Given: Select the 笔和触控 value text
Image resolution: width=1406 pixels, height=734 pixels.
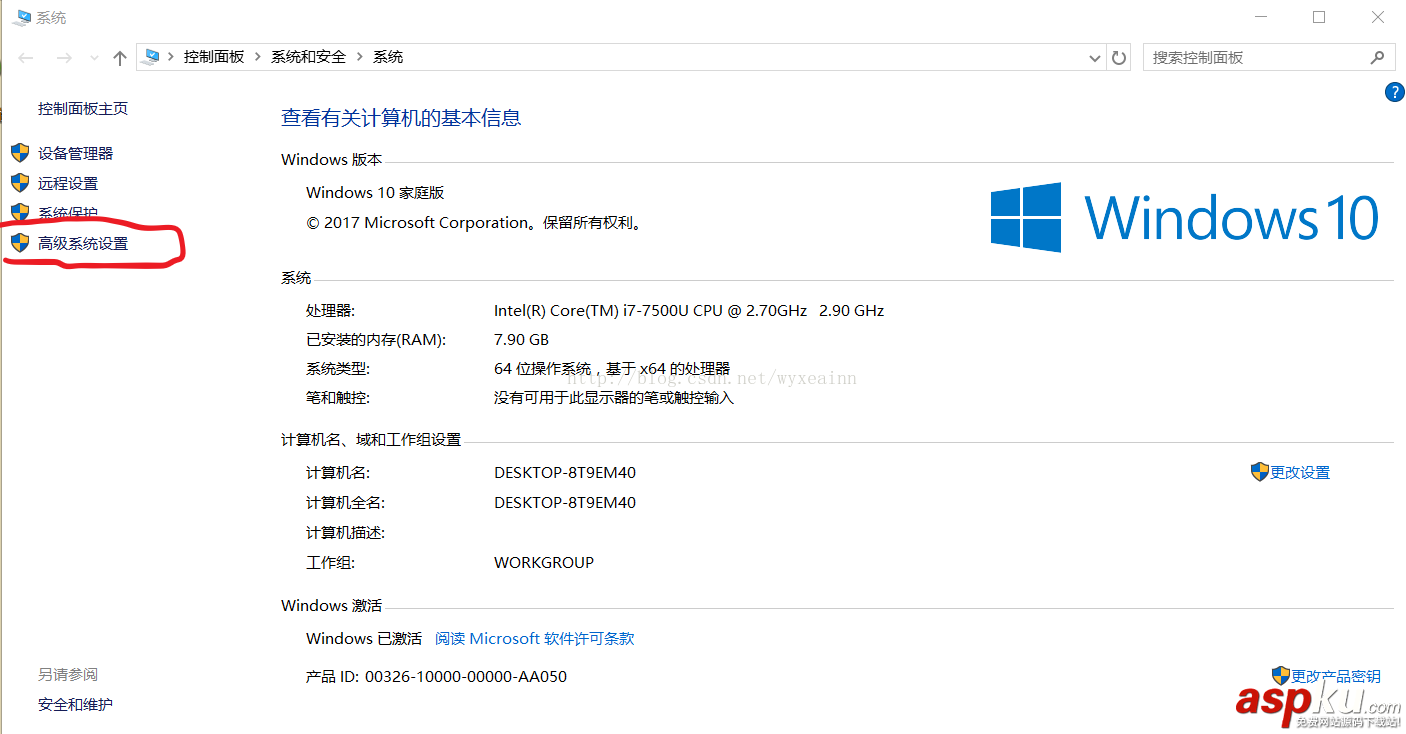Looking at the screenshot, I should tap(614, 397).
